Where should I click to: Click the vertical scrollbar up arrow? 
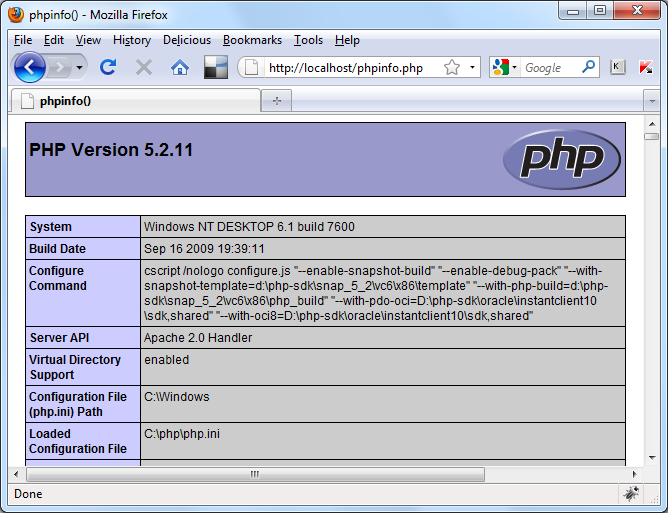click(x=652, y=124)
